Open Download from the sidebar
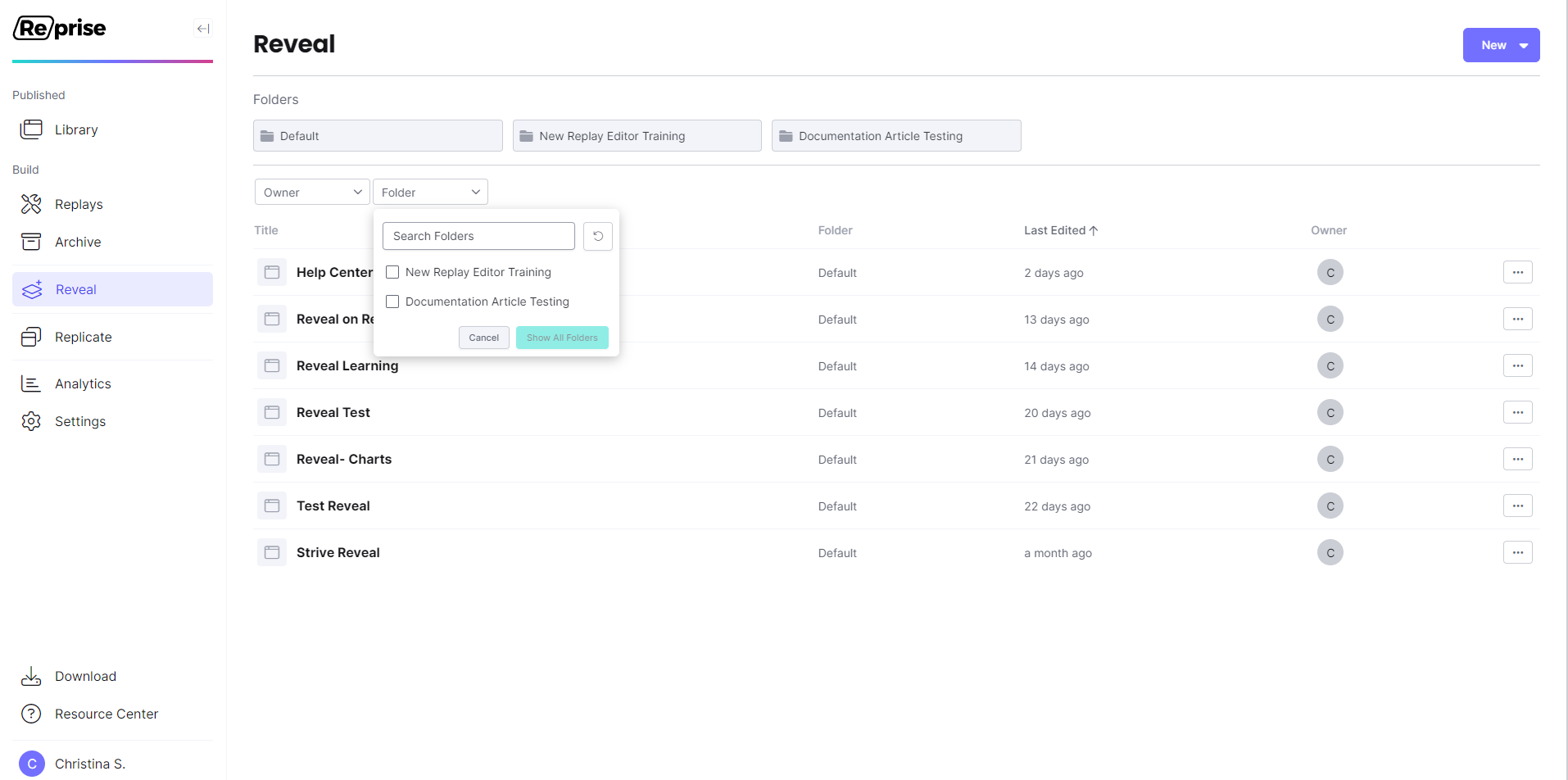Image resolution: width=1568 pixels, height=780 pixels. coord(86,676)
